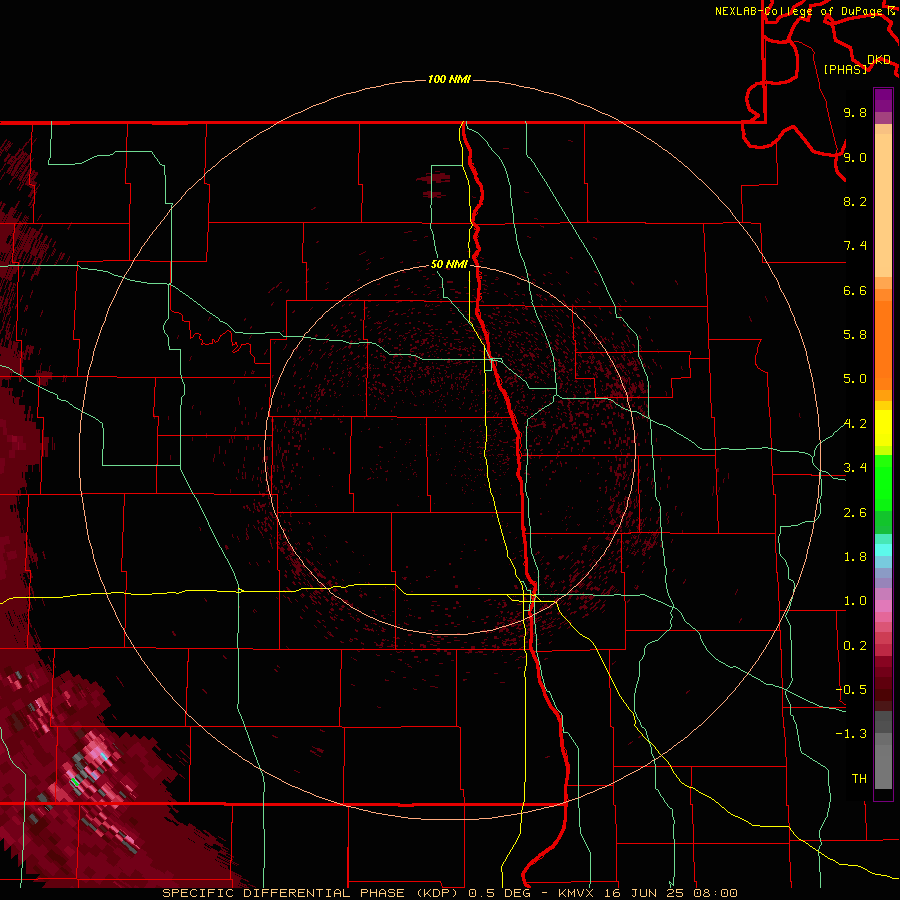The height and width of the screenshot is (900, 900).
Task: Pick the bright green segment of the color bar
Action: [883, 482]
